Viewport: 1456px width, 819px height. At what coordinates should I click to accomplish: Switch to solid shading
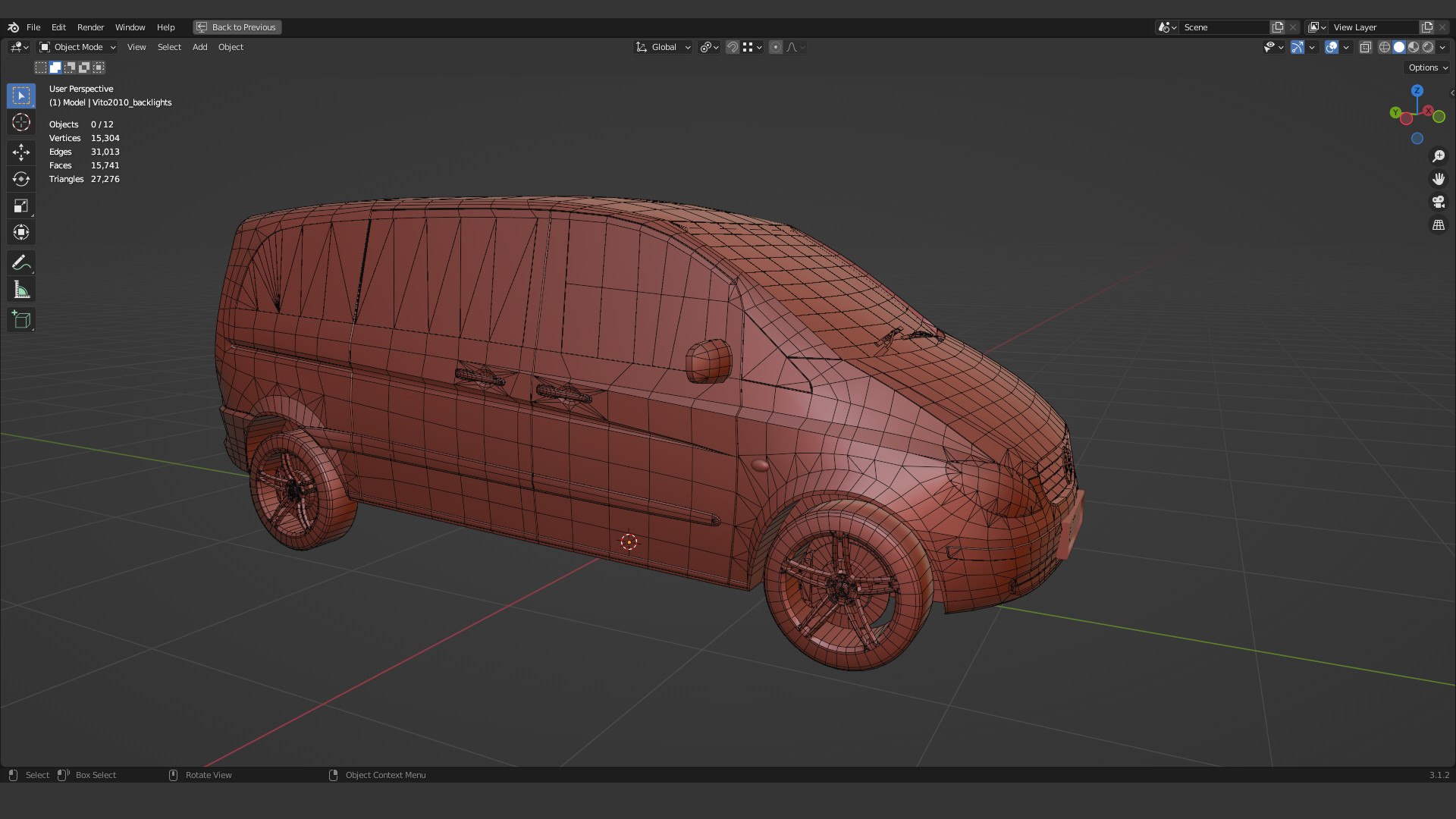tap(1399, 47)
